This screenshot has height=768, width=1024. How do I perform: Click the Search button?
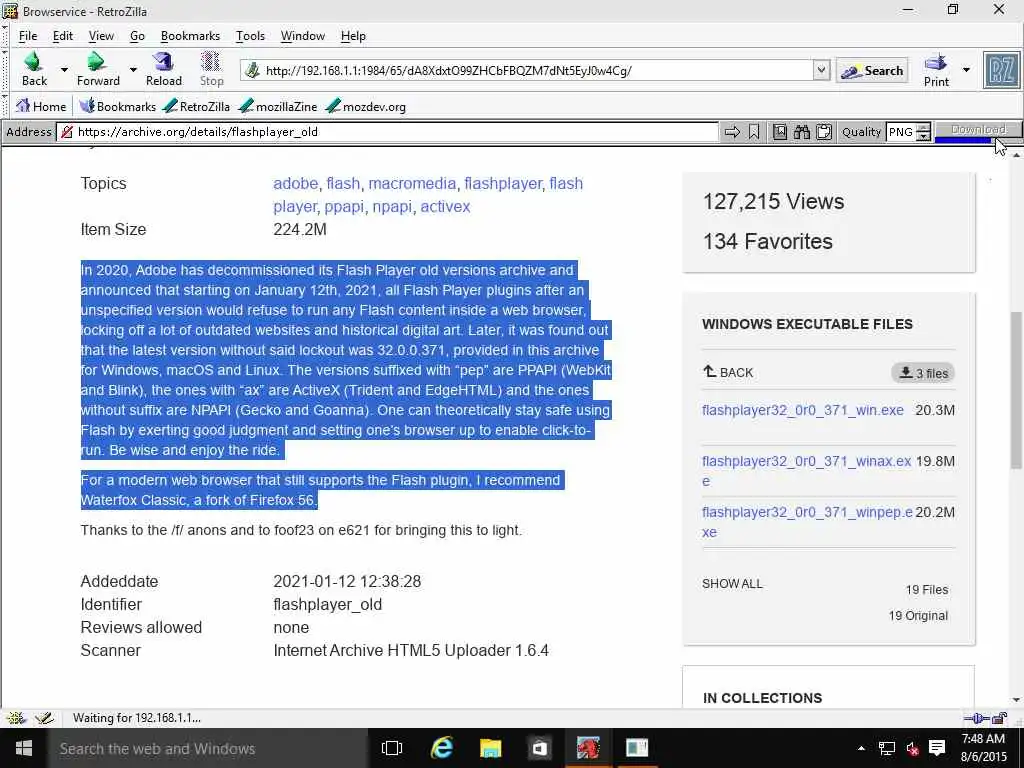[x=872, y=71]
